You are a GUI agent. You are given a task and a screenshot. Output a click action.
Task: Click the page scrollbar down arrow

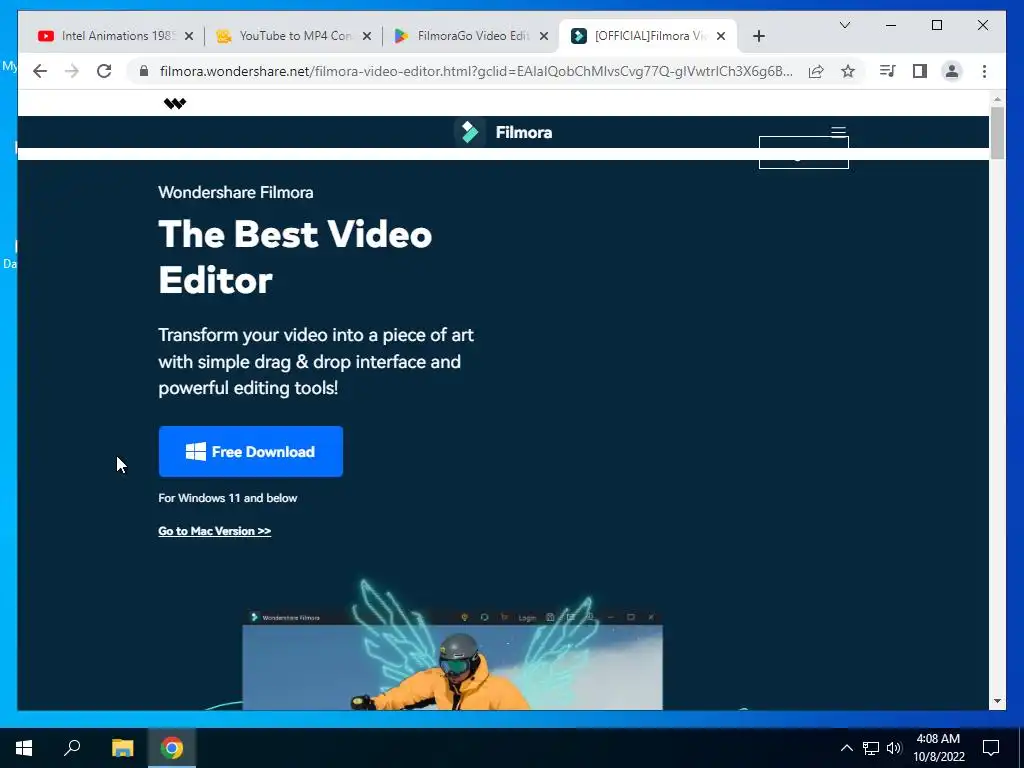click(x=997, y=701)
